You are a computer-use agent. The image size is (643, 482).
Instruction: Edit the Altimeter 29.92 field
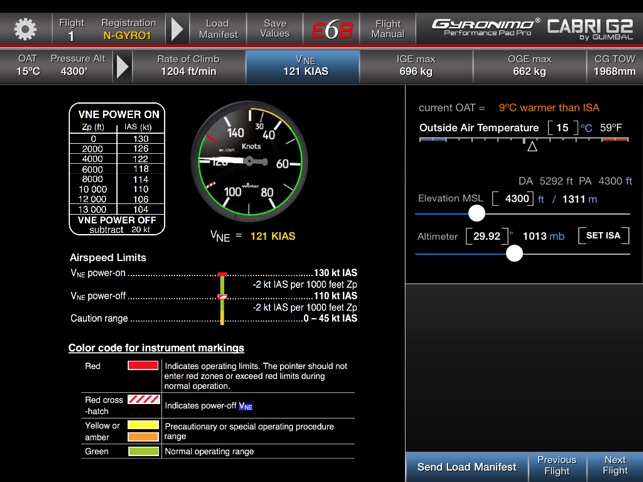(x=487, y=236)
